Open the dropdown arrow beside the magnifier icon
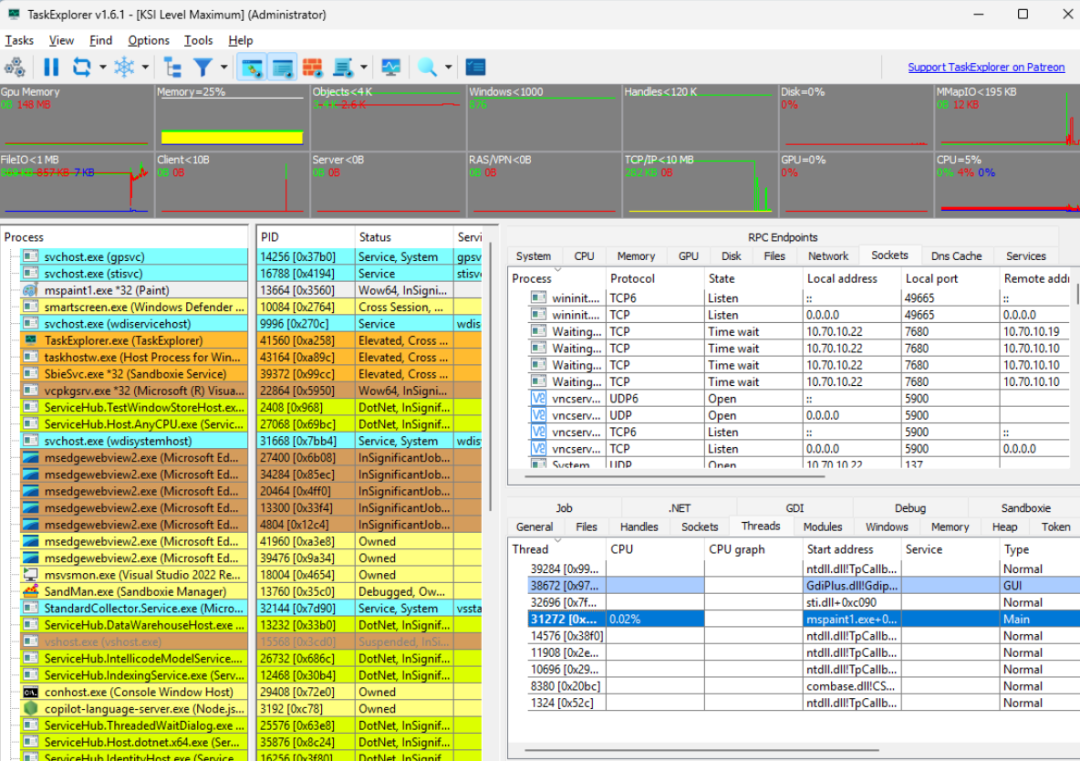The height and width of the screenshot is (761, 1080). (448, 67)
